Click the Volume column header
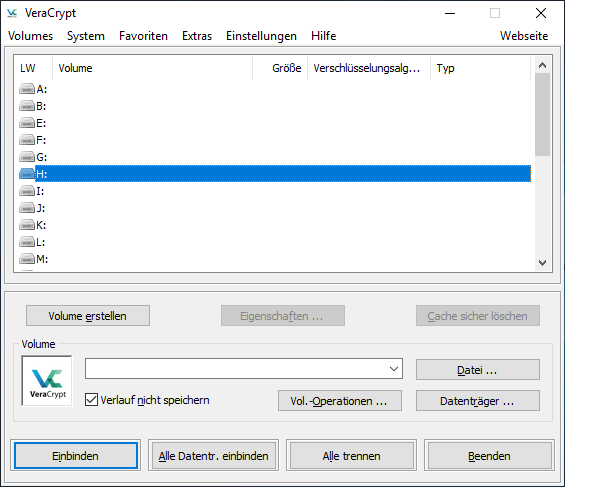 click(x=152, y=68)
